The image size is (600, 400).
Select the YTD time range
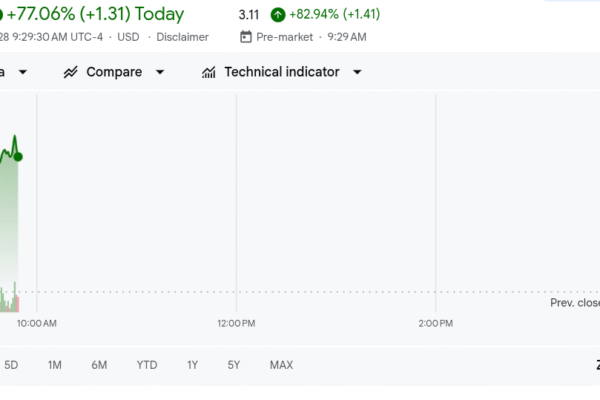point(147,365)
